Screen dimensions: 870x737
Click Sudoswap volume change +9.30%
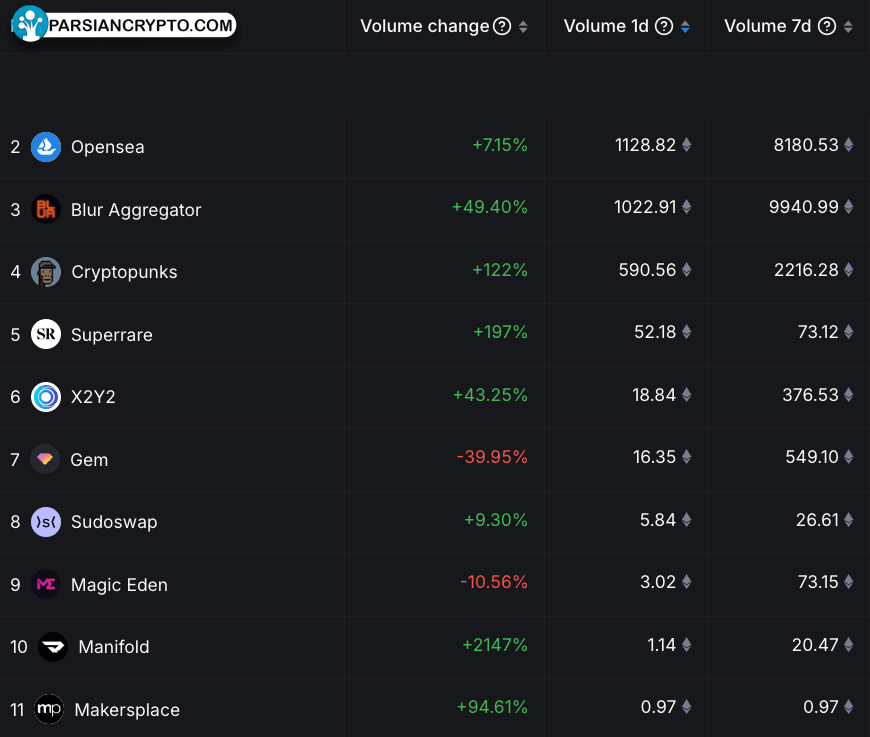tap(496, 519)
